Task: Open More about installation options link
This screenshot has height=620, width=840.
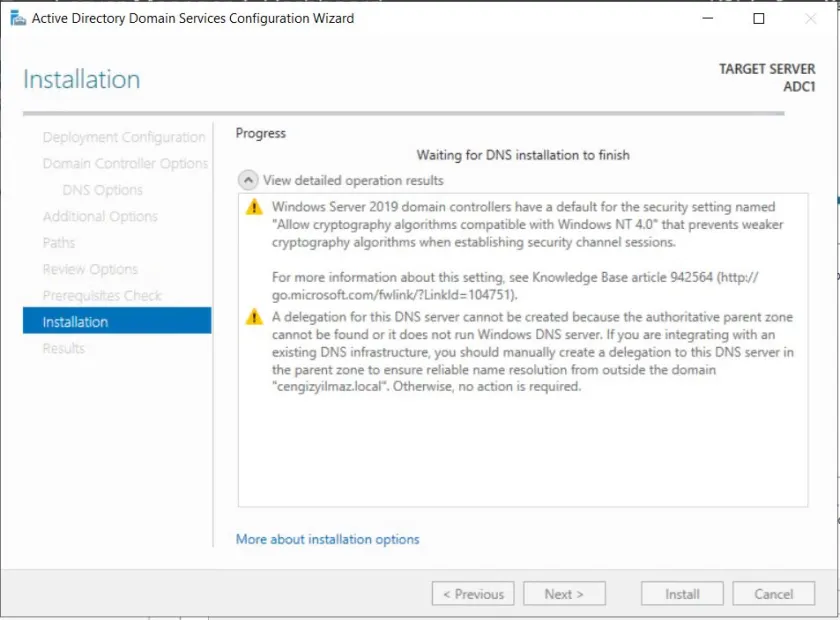Action: tap(327, 539)
